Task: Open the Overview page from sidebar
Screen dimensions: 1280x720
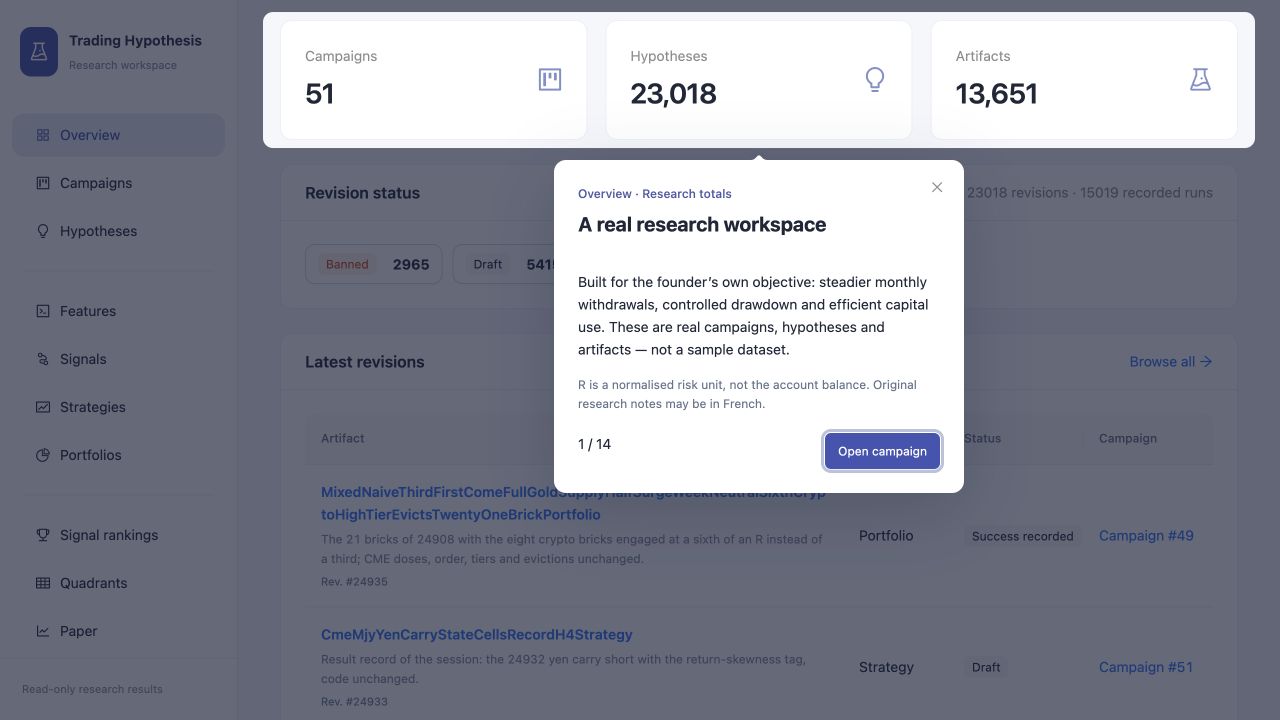Action: (x=118, y=135)
